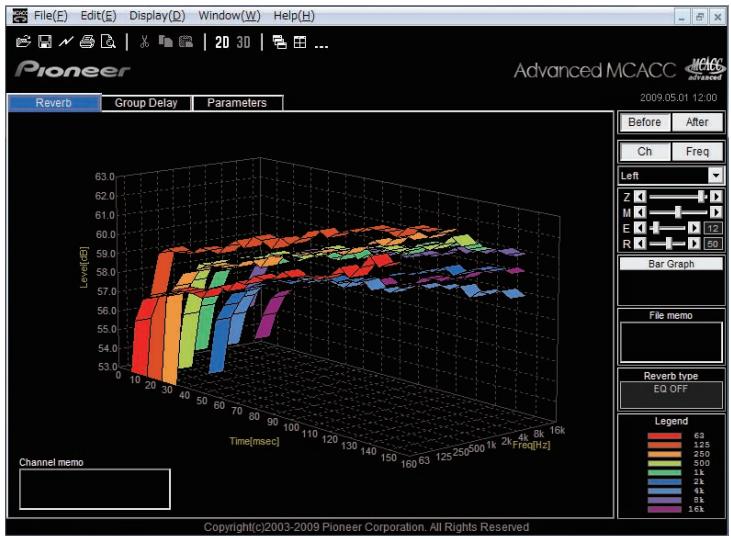
Task: Click the 250 Hz orange legend swatch
Action: click(x=664, y=455)
